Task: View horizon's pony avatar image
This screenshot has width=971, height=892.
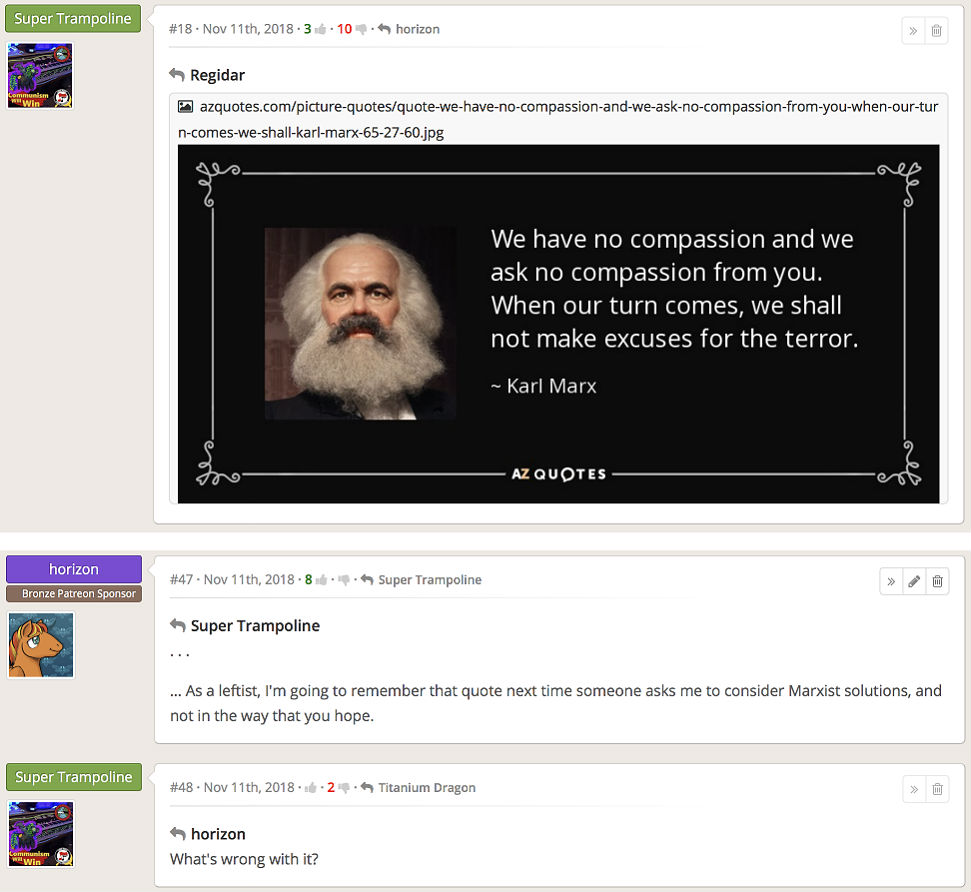Action: 41,645
